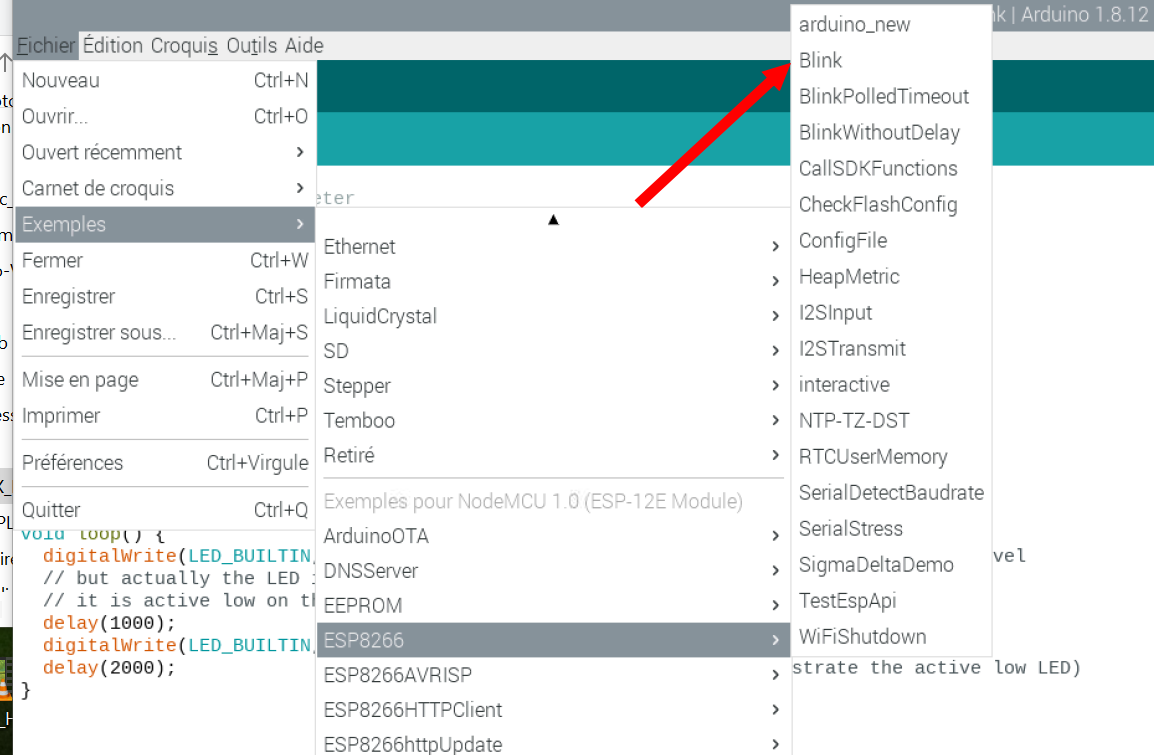Click the delay(1000); line in the code editor
This screenshot has height=755, width=1154.
click(x=109, y=623)
